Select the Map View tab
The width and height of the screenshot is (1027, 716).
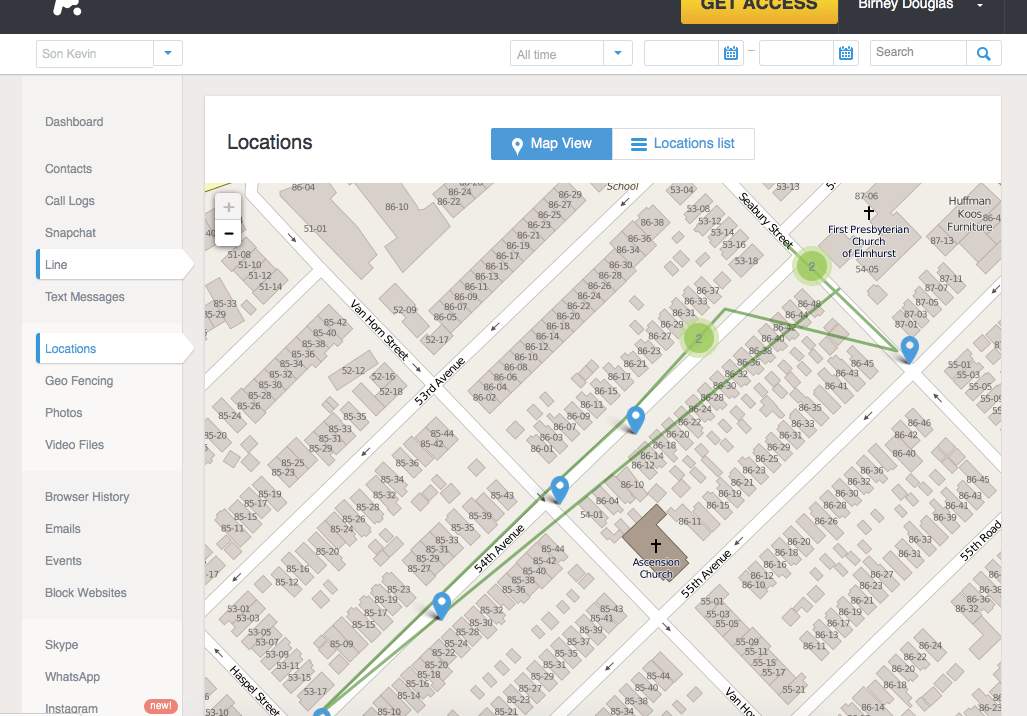tap(551, 144)
